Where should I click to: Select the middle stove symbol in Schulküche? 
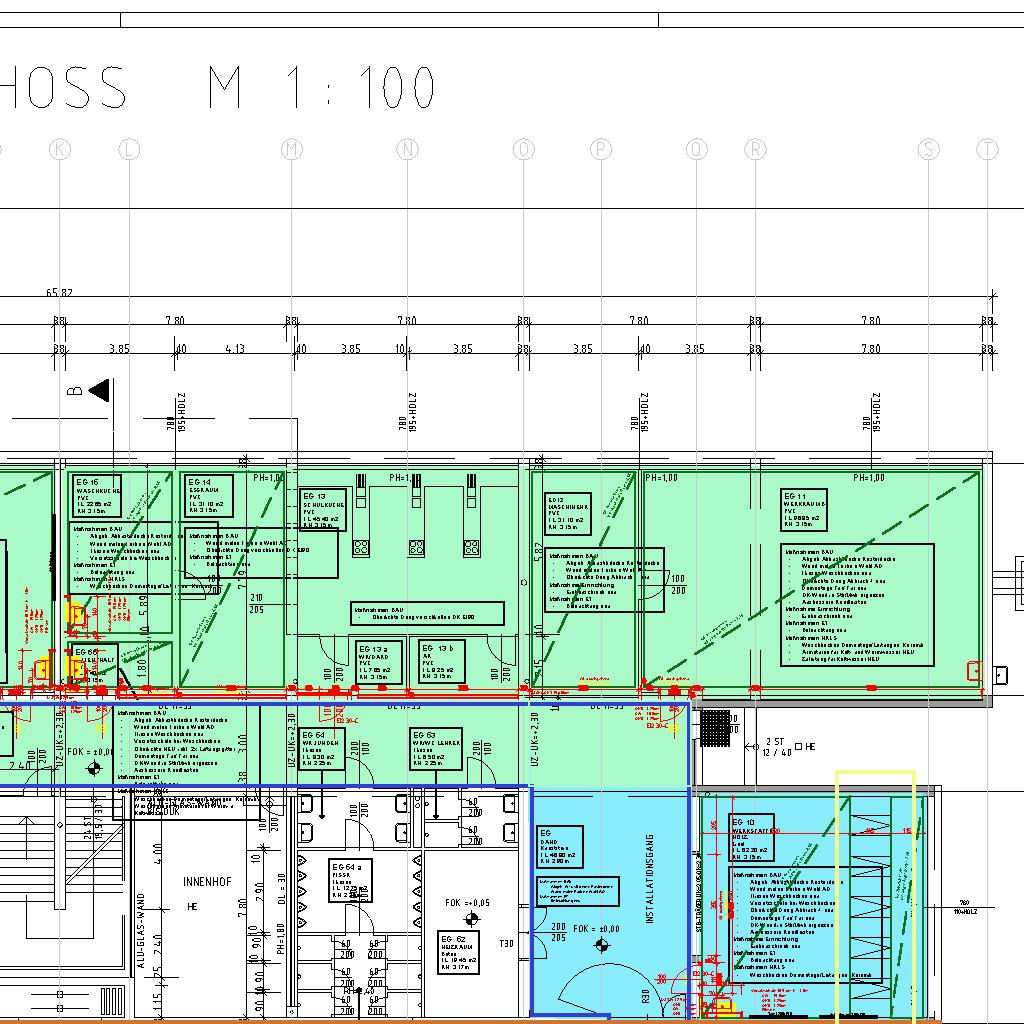pos(416,547)
